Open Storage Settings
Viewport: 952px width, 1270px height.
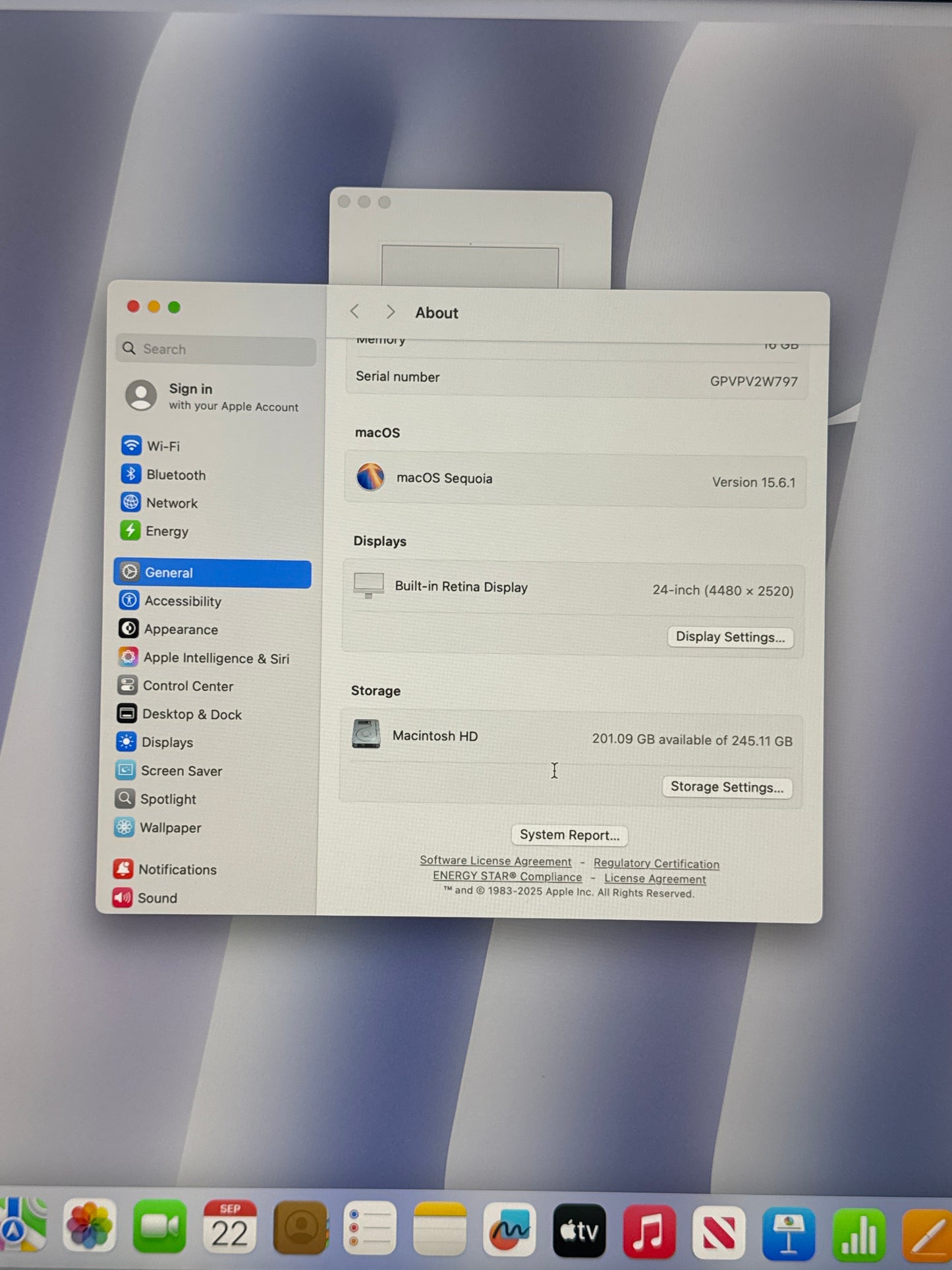coord(727,788)
